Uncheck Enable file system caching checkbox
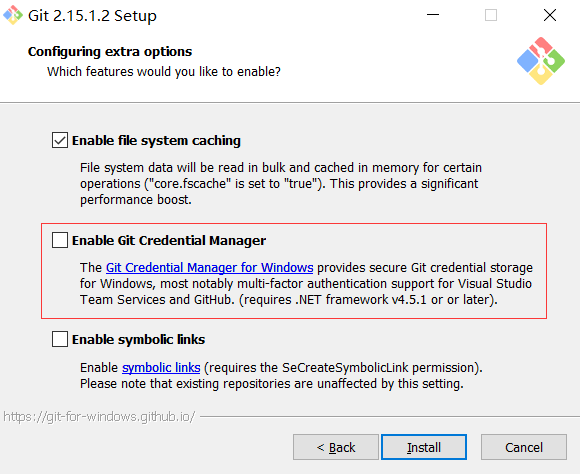 tap(60, 140)
